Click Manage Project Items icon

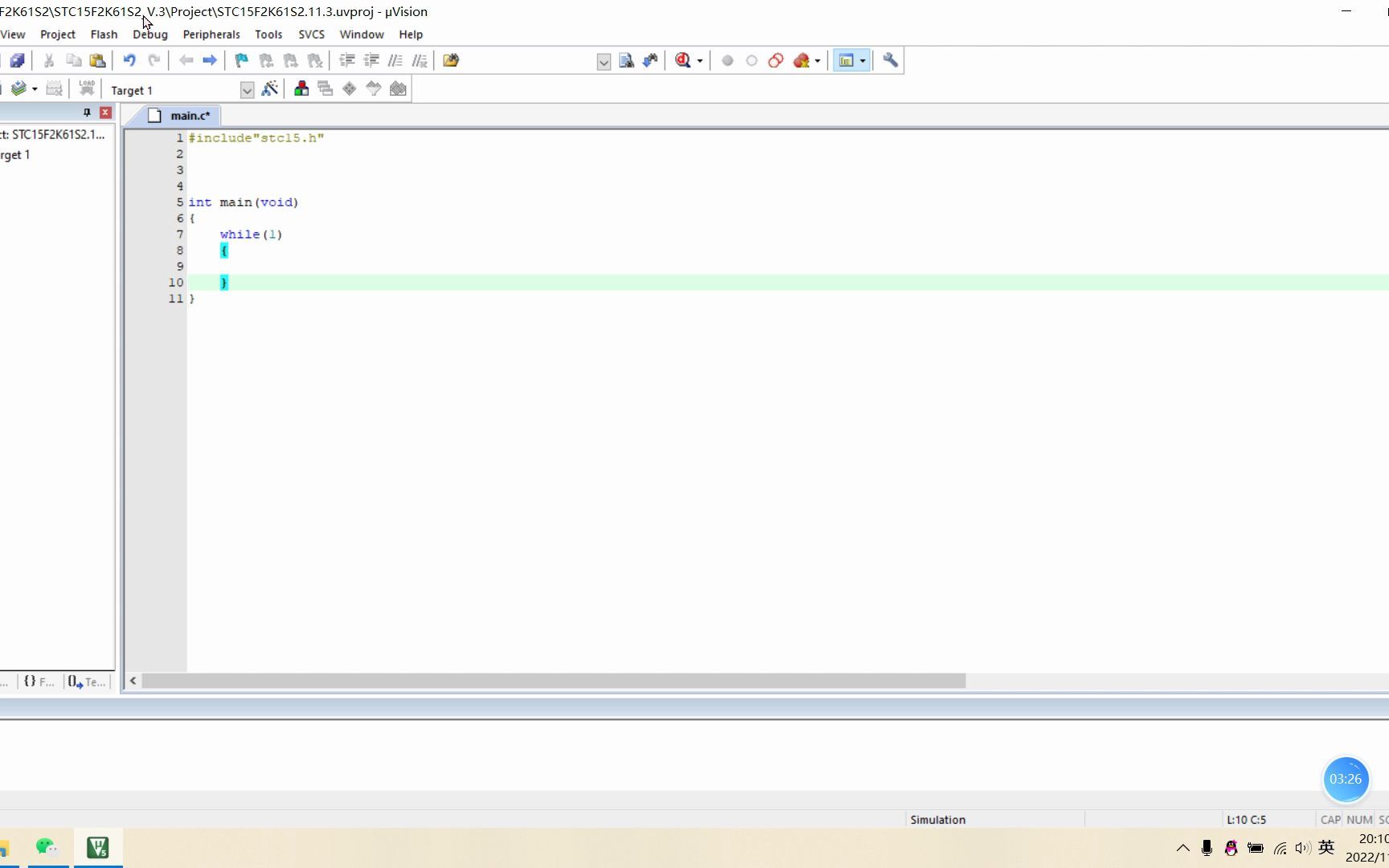pos(301,88)
